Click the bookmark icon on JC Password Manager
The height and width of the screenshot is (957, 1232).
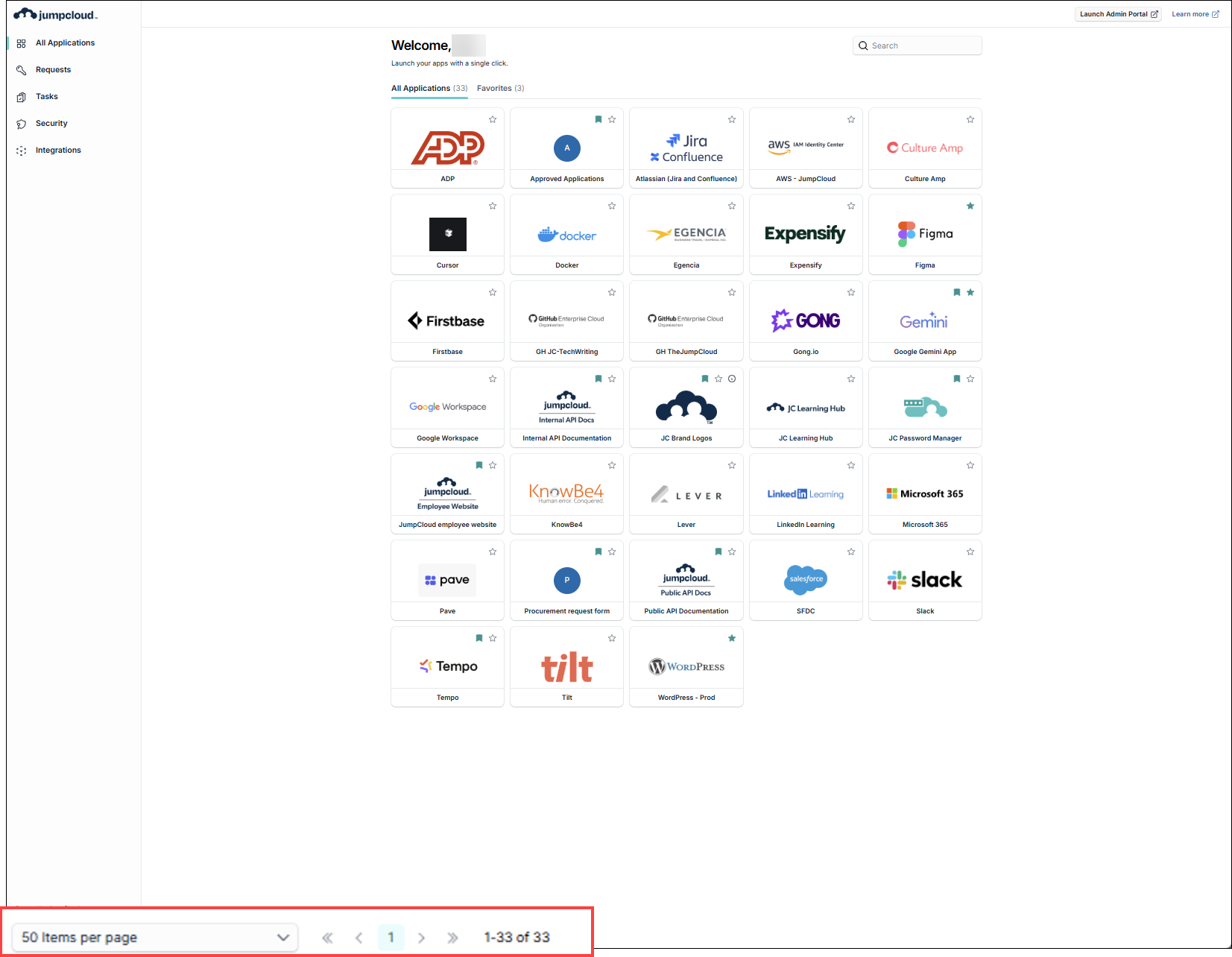point(957,379)
